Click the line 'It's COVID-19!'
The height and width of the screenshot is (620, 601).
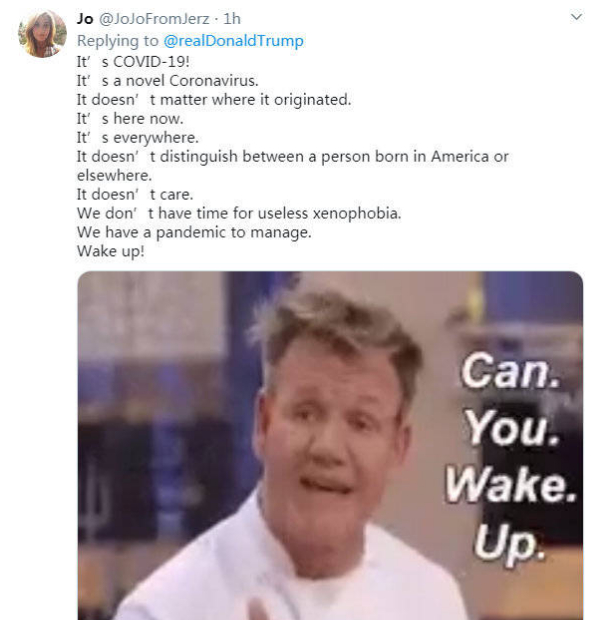(x=133, y=62)
